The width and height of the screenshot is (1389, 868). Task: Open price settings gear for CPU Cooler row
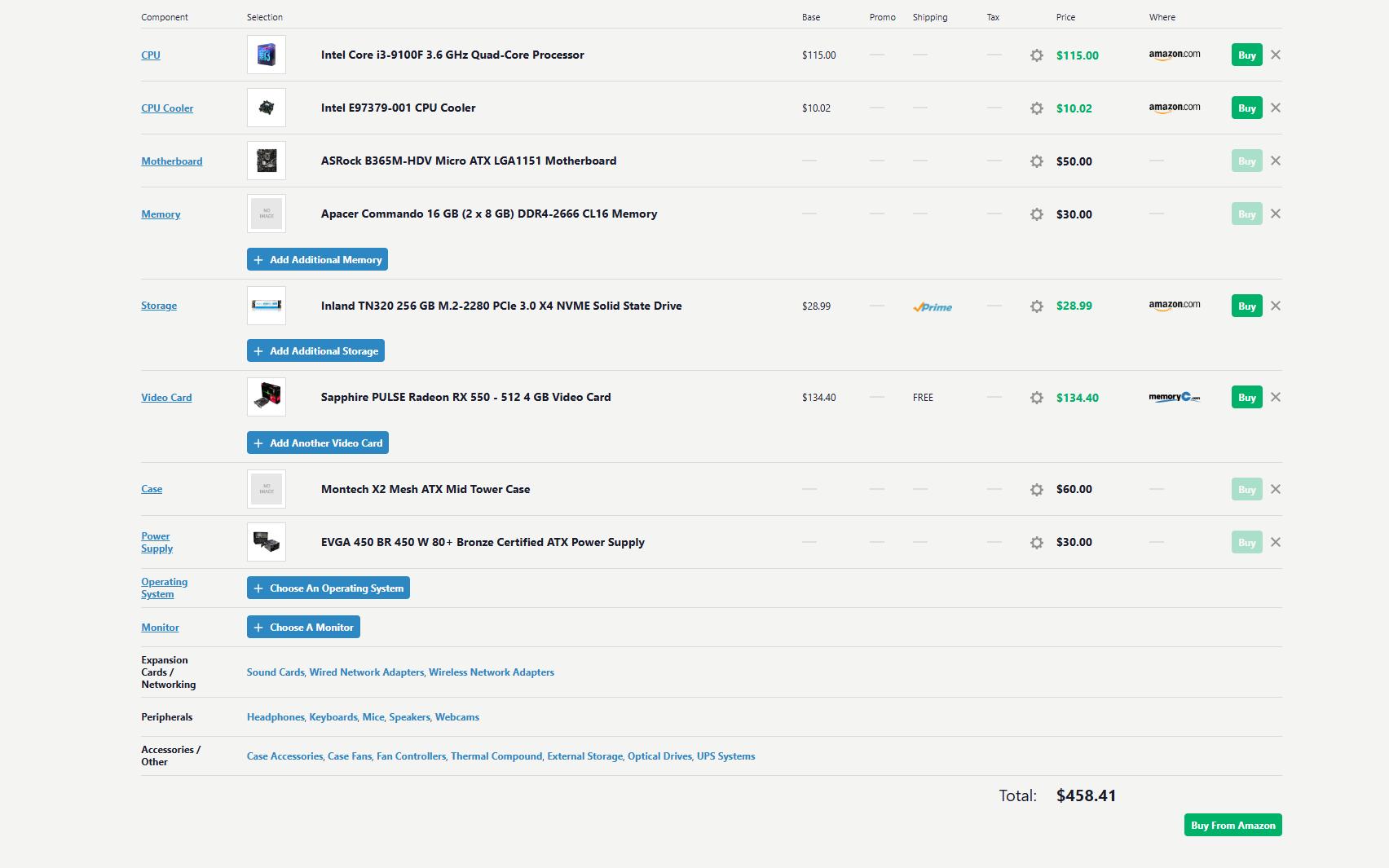click(x=1037, y=108)
